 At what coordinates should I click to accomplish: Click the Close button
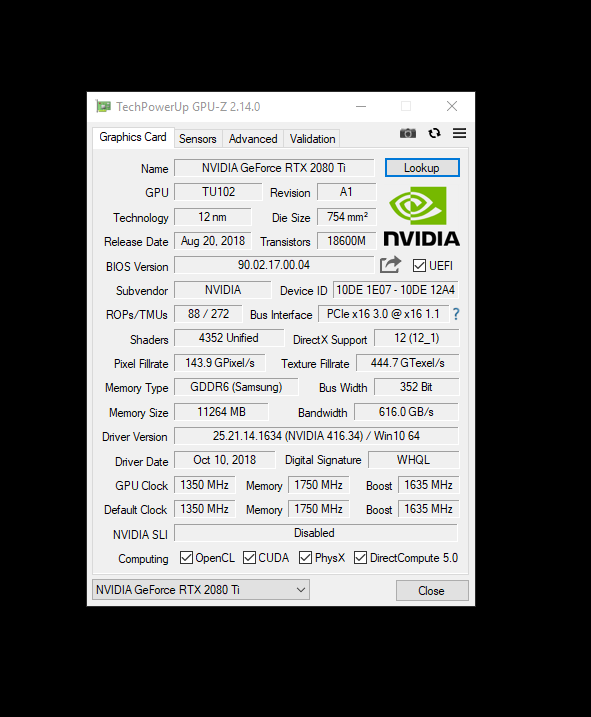[432, 591]
